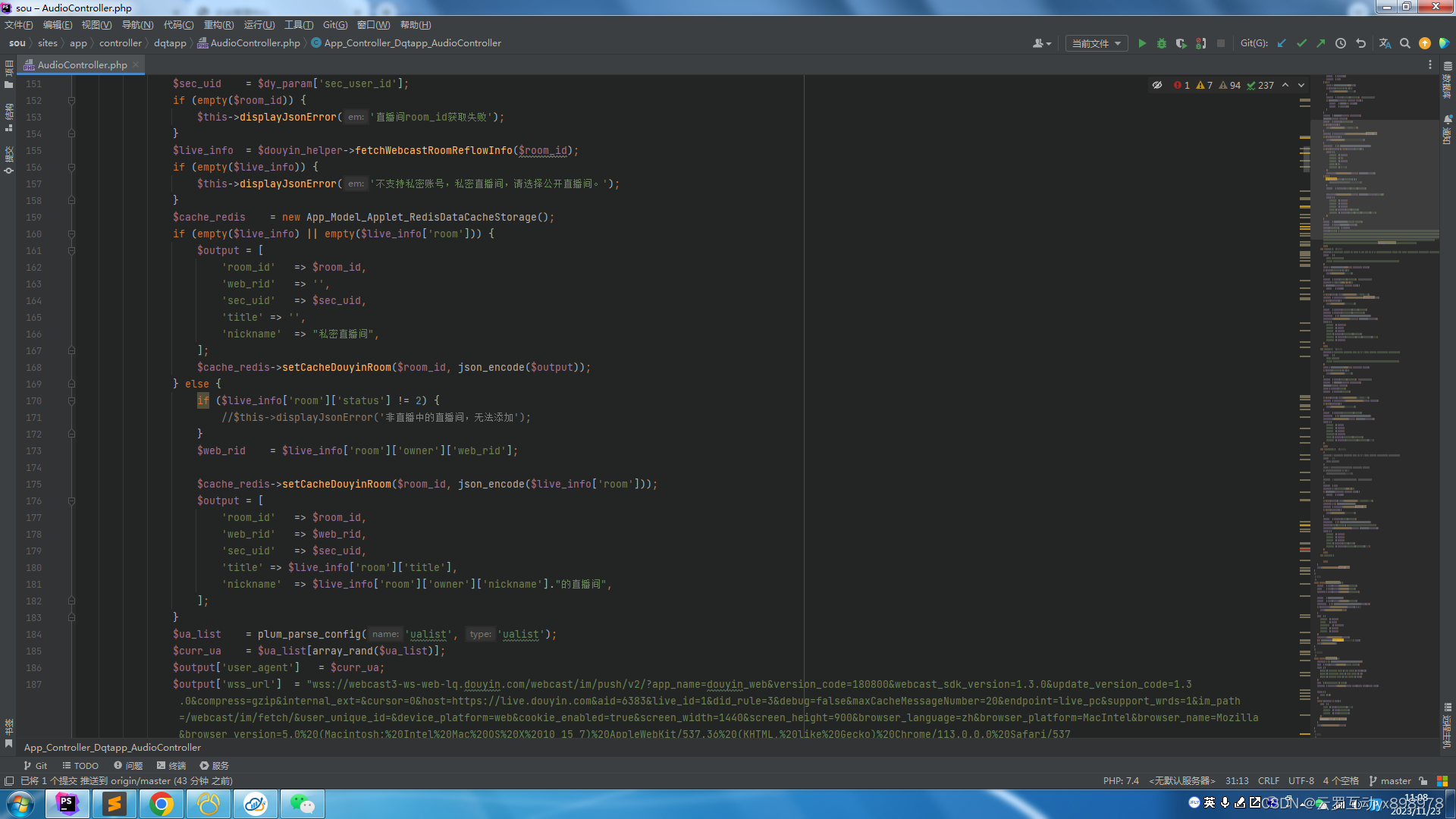This screenshot has height=819, width=1456.
Task: Push commits with the green up-right arrow
Action: click(x=1321, y=43)
